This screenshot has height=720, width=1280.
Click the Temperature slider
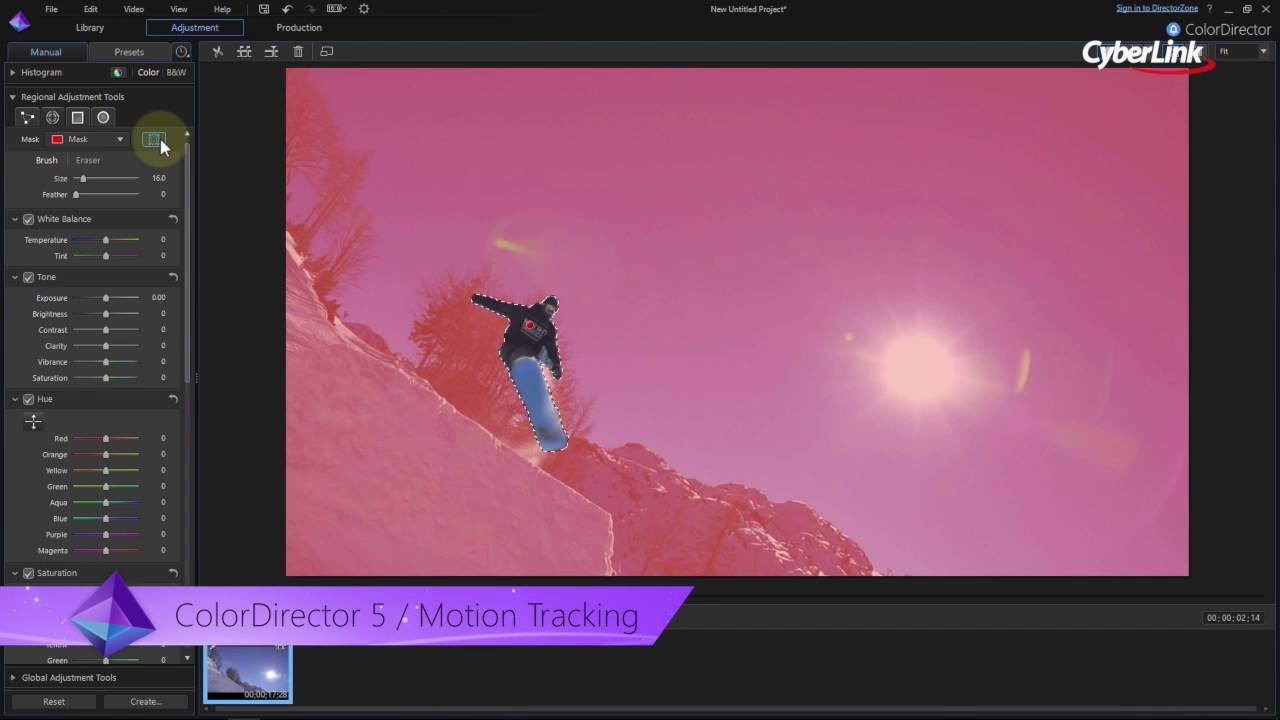tap(106, 240)
